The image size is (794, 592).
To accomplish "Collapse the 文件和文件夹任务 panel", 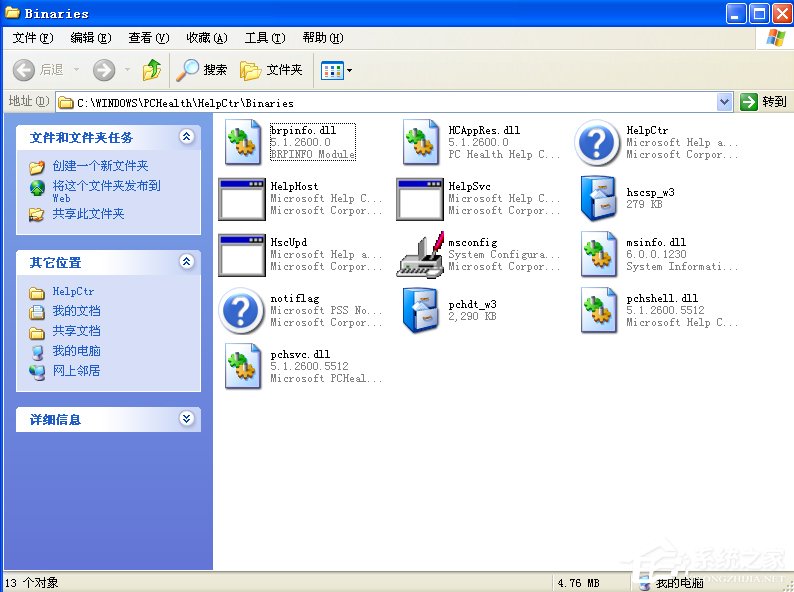I will (x=186, y=137).
